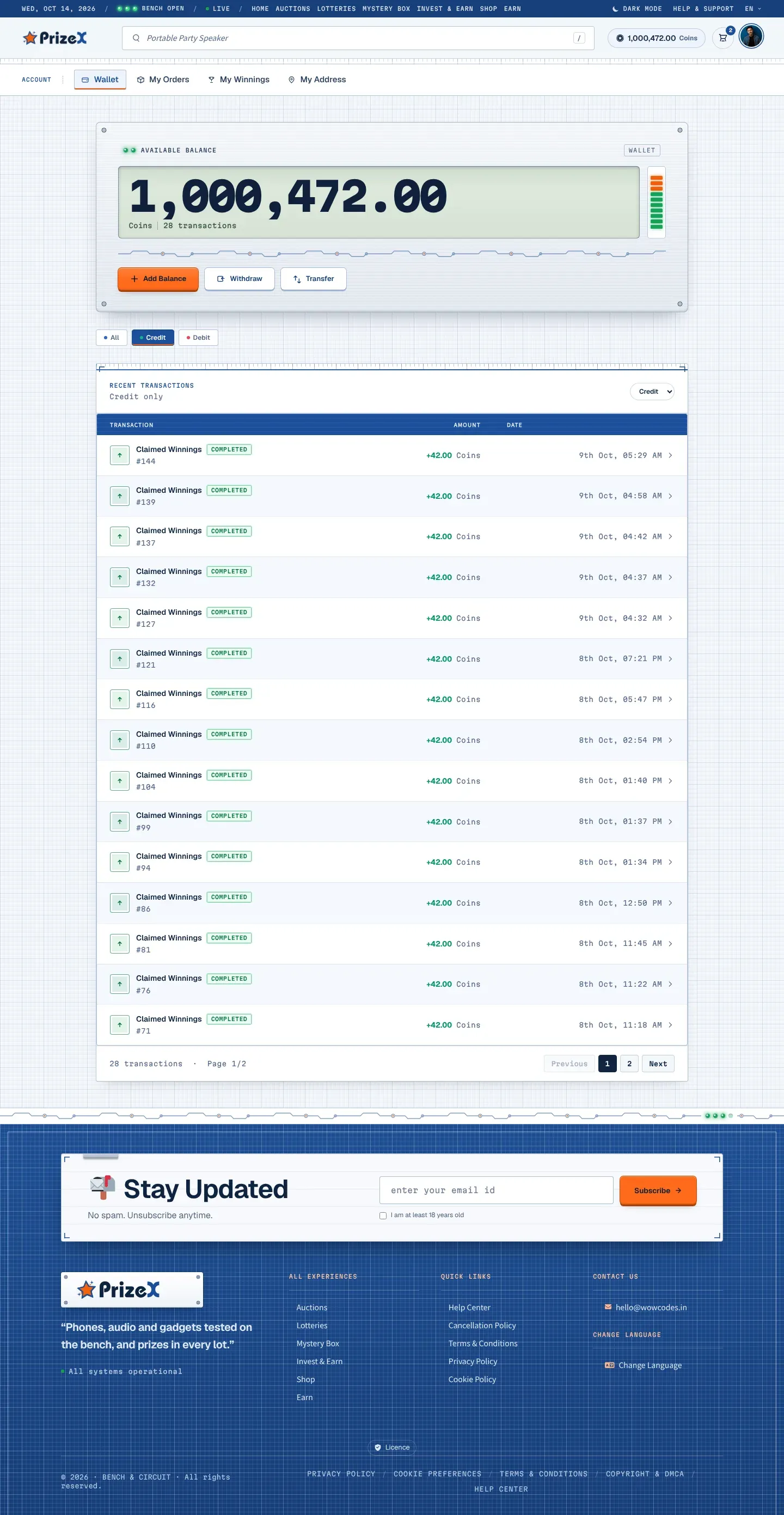Go to the Auctions menu item
The width and height of the screenshot is (784, 1515).
(x=292, y=9)
